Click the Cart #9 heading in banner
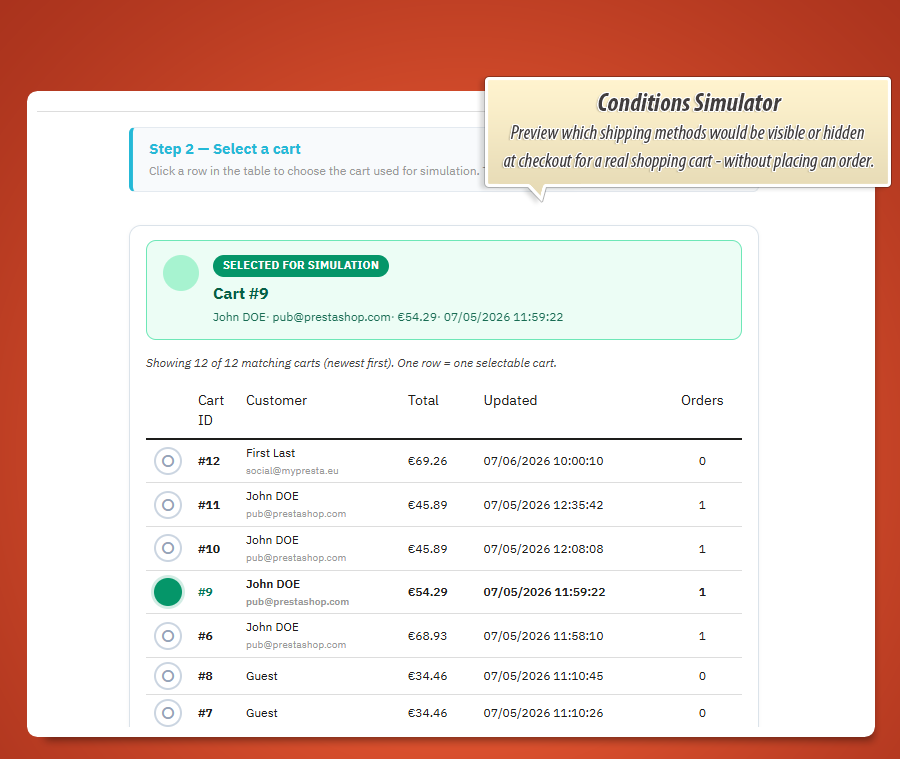This screenshot has width=900, height=759. click(x=240, y=293)
